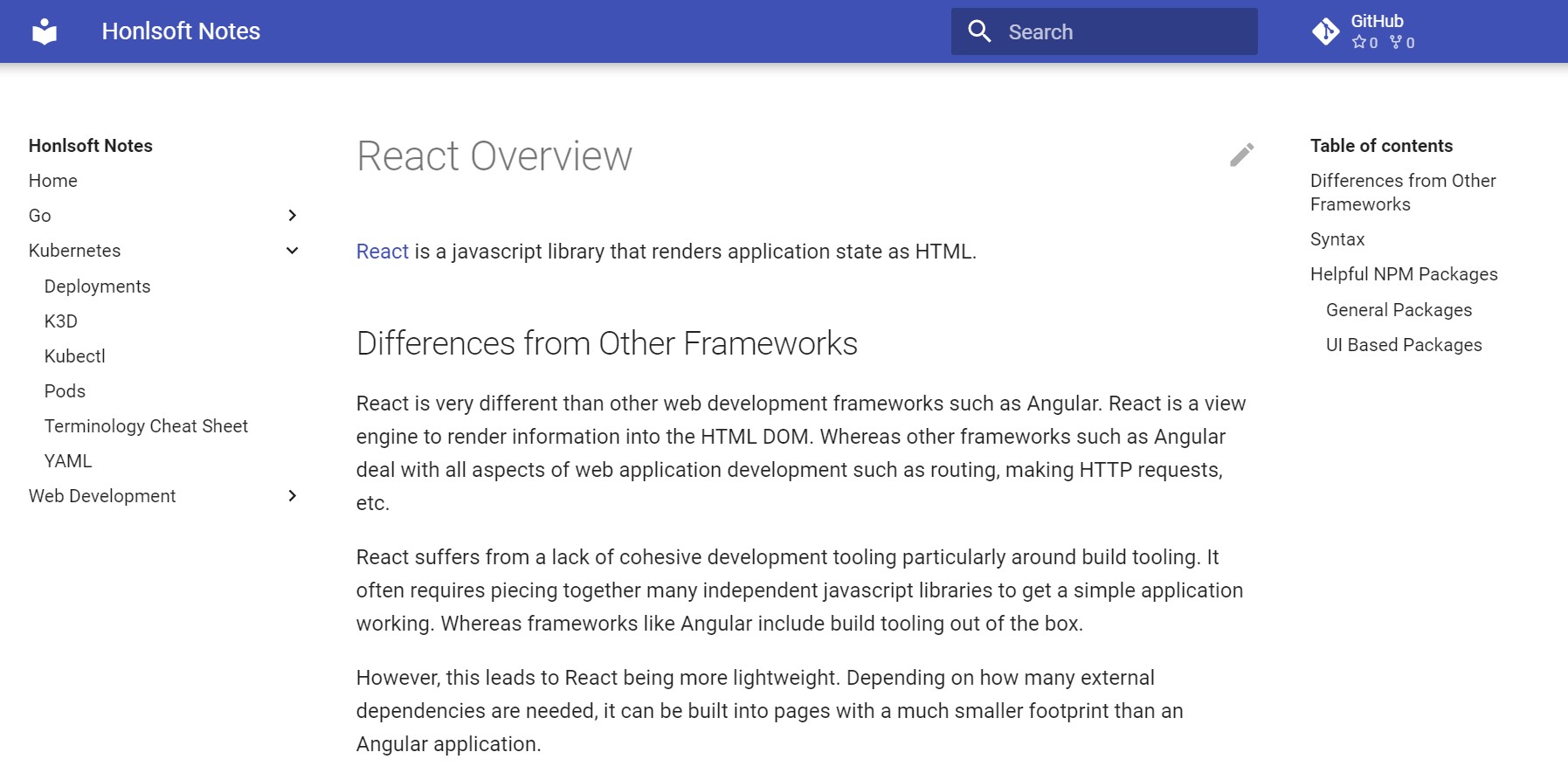Click the Honlsoft Notes header title
This screenshot has height=766, width=1568.
click(181, 31)
